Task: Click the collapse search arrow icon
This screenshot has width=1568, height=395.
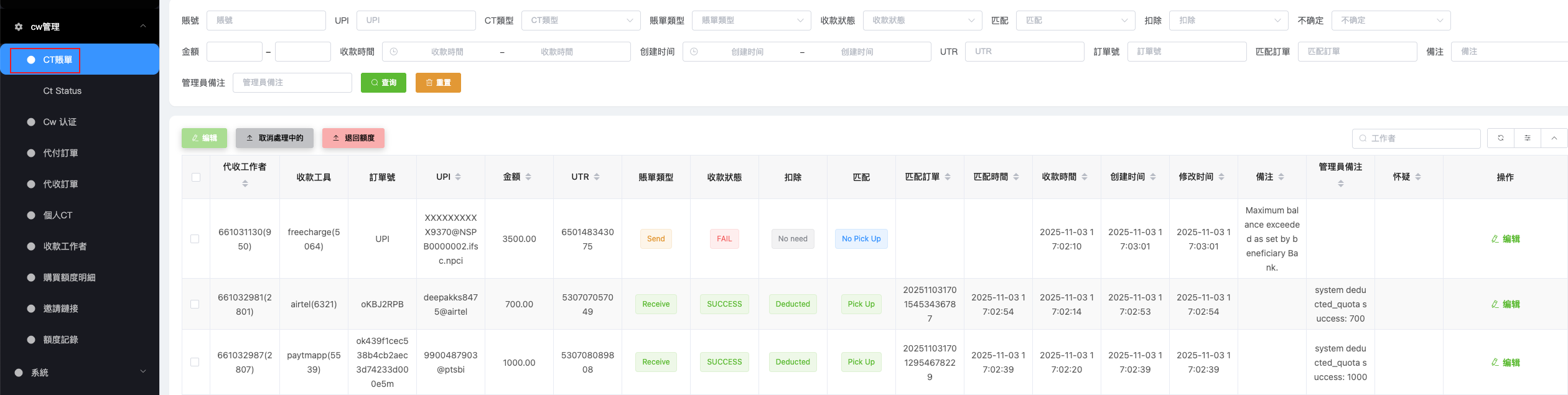Action: click(1554, 138)
